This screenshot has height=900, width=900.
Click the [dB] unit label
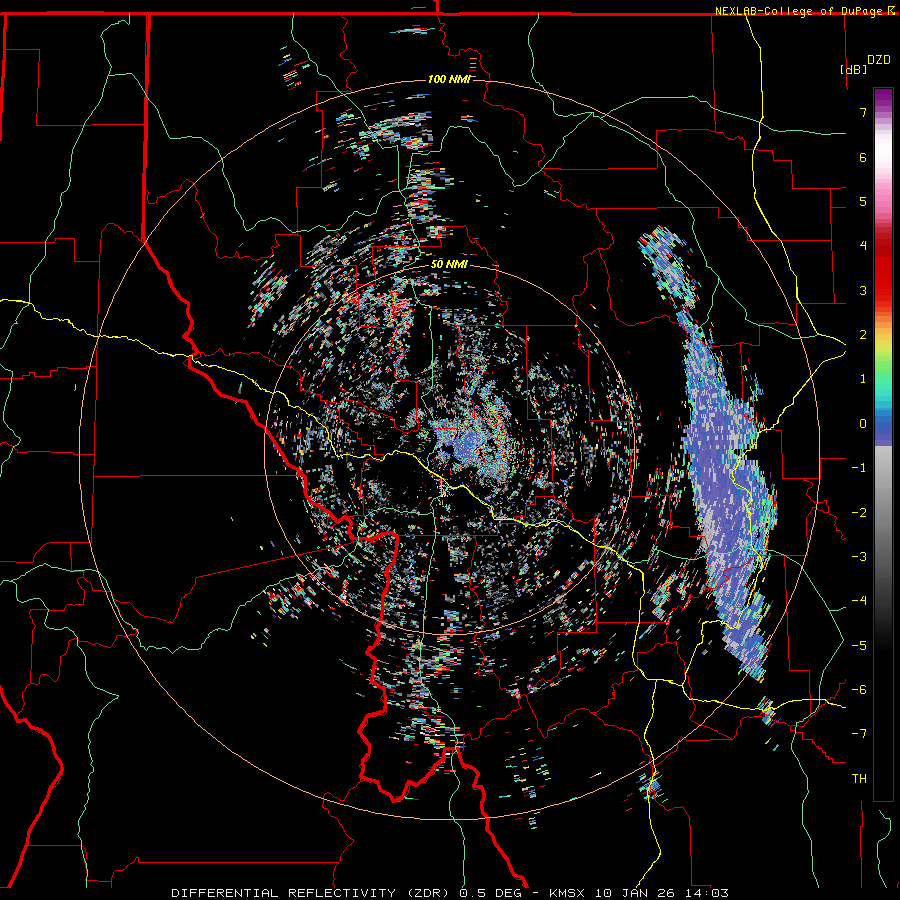[x=853, y=69]
